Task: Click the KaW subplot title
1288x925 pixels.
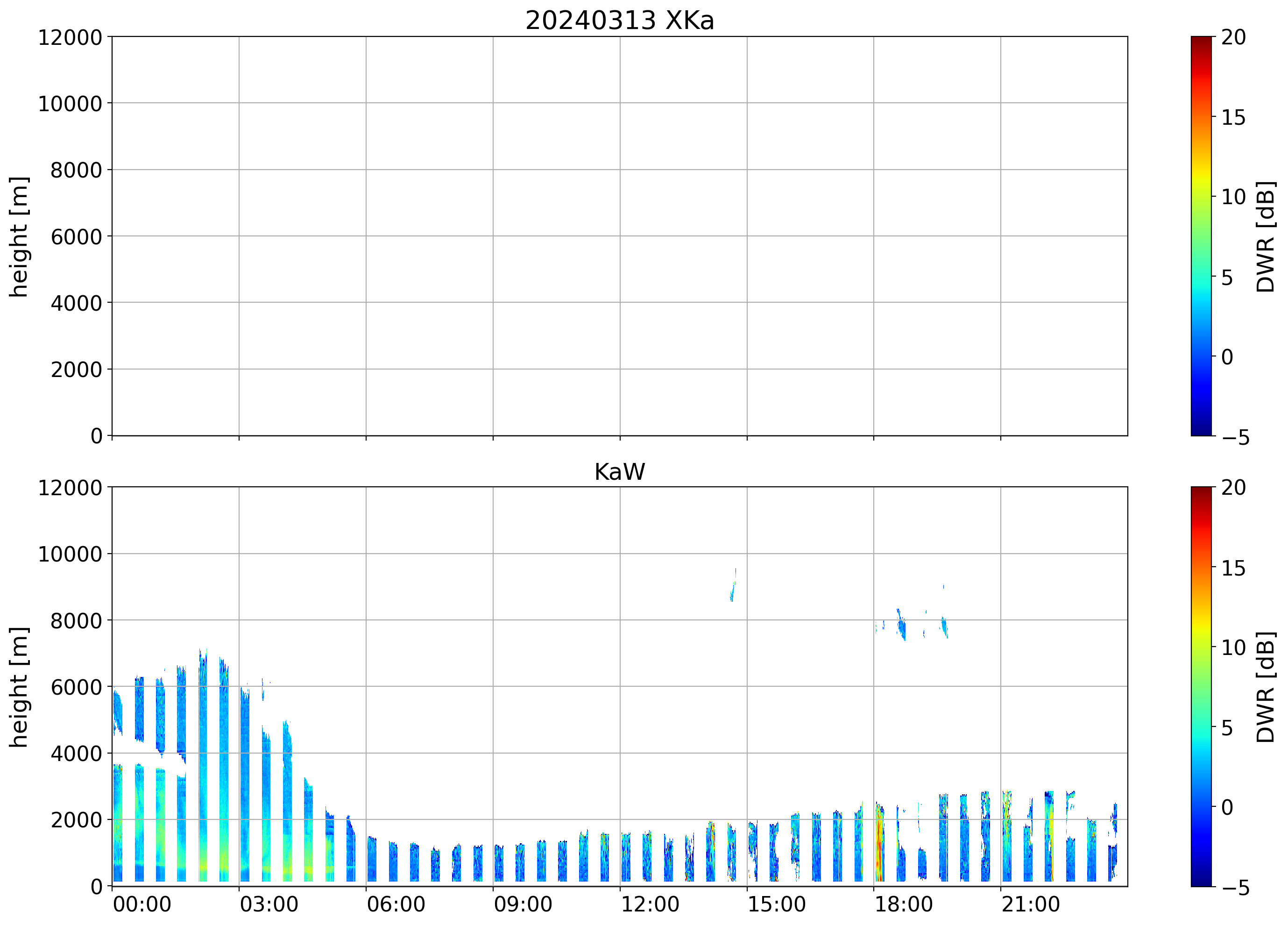Action: (x=619, y=472)
